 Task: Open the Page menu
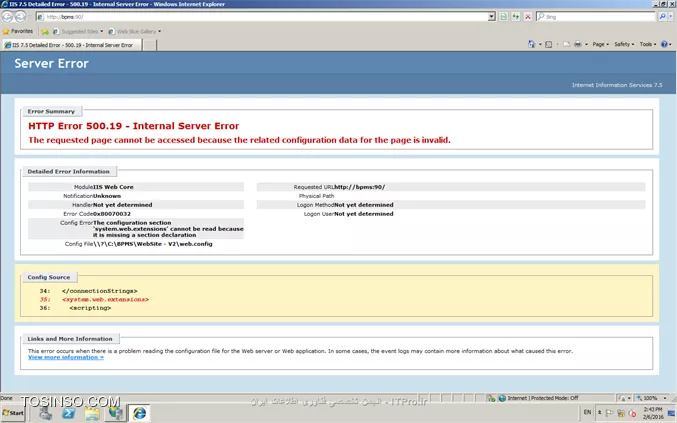coord(601,44)
